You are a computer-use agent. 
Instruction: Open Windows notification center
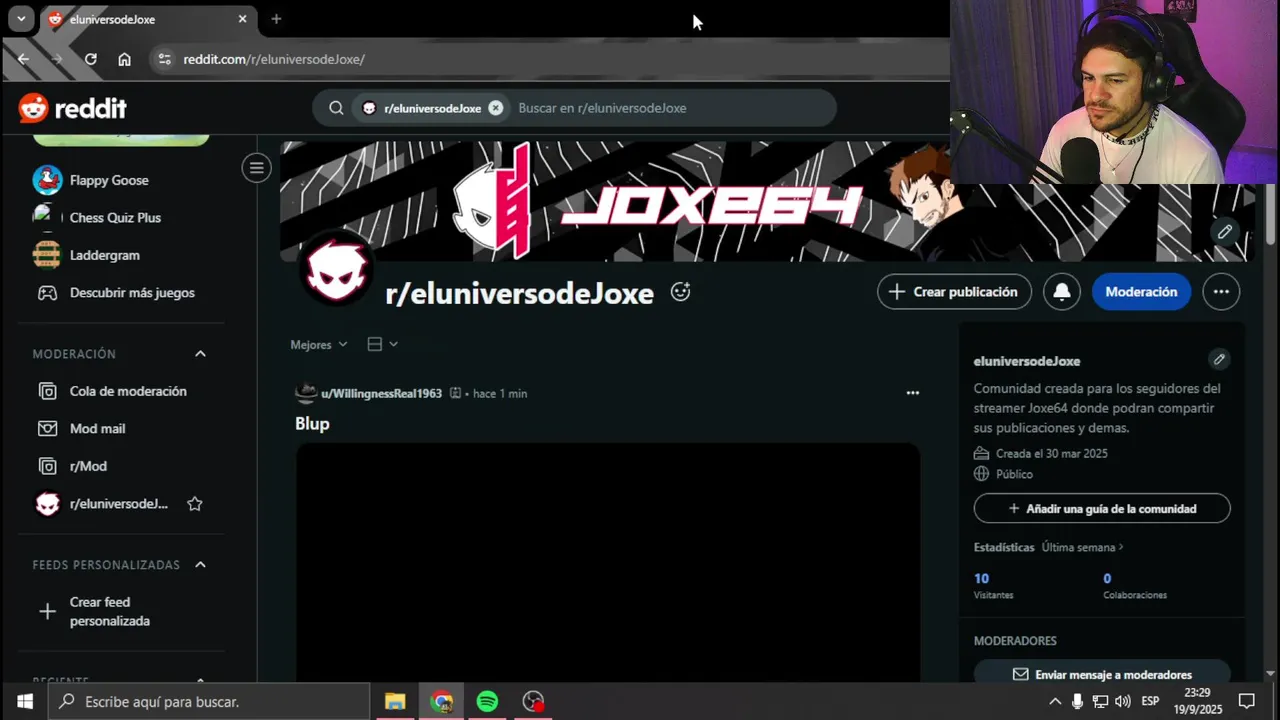tap(1246, 701)
